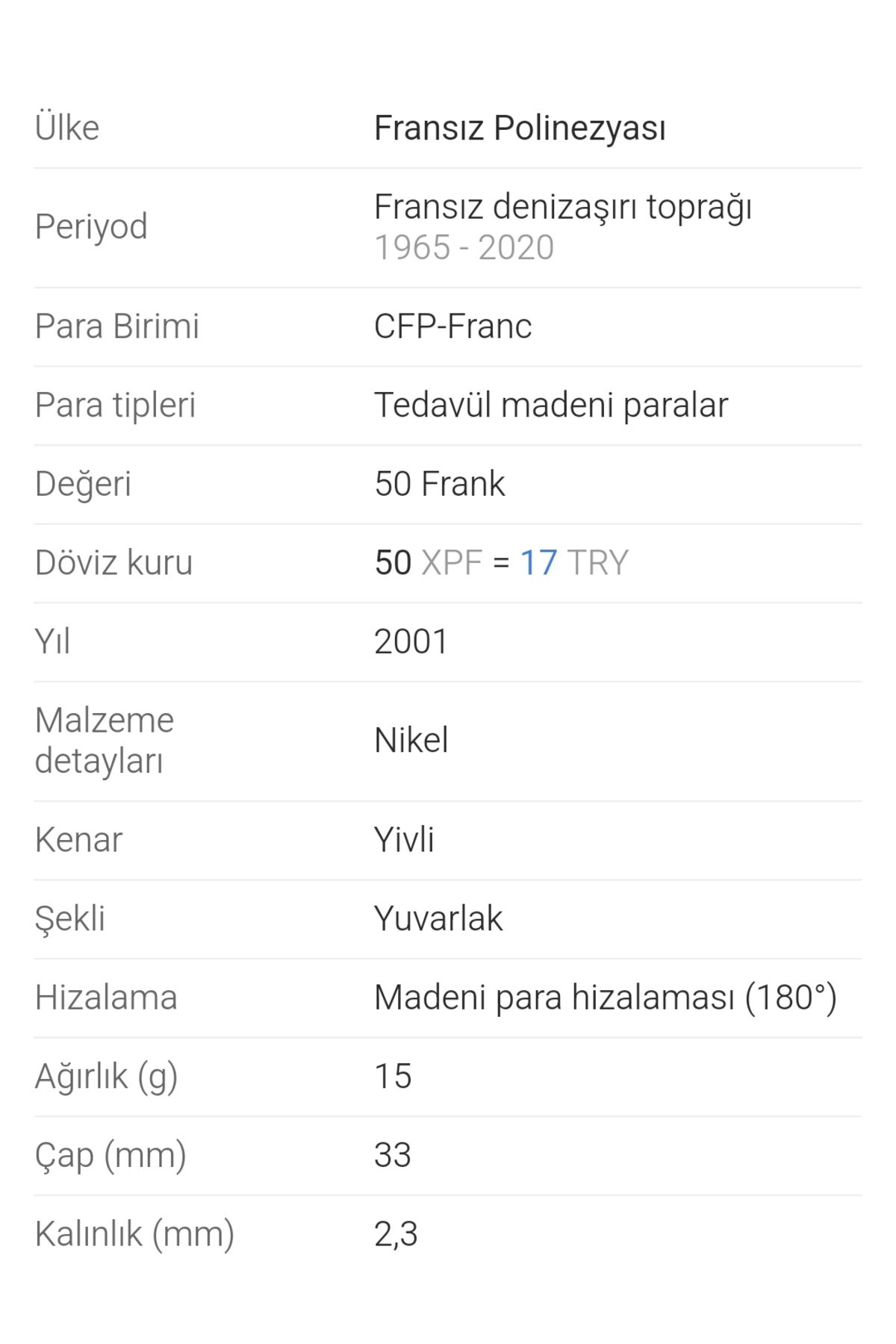Click the Malzeme detayları row label
896x1344 pixels.
click(105, 741)
